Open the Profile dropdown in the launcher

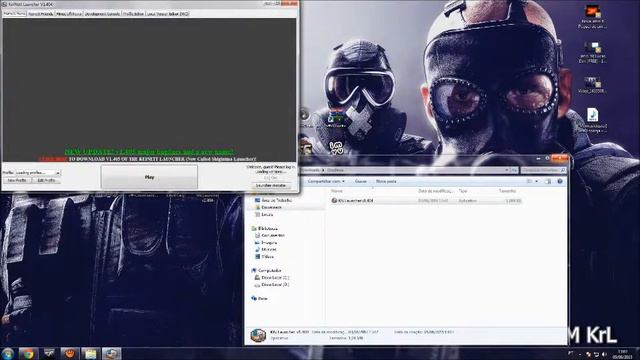(x=38, y=173)
